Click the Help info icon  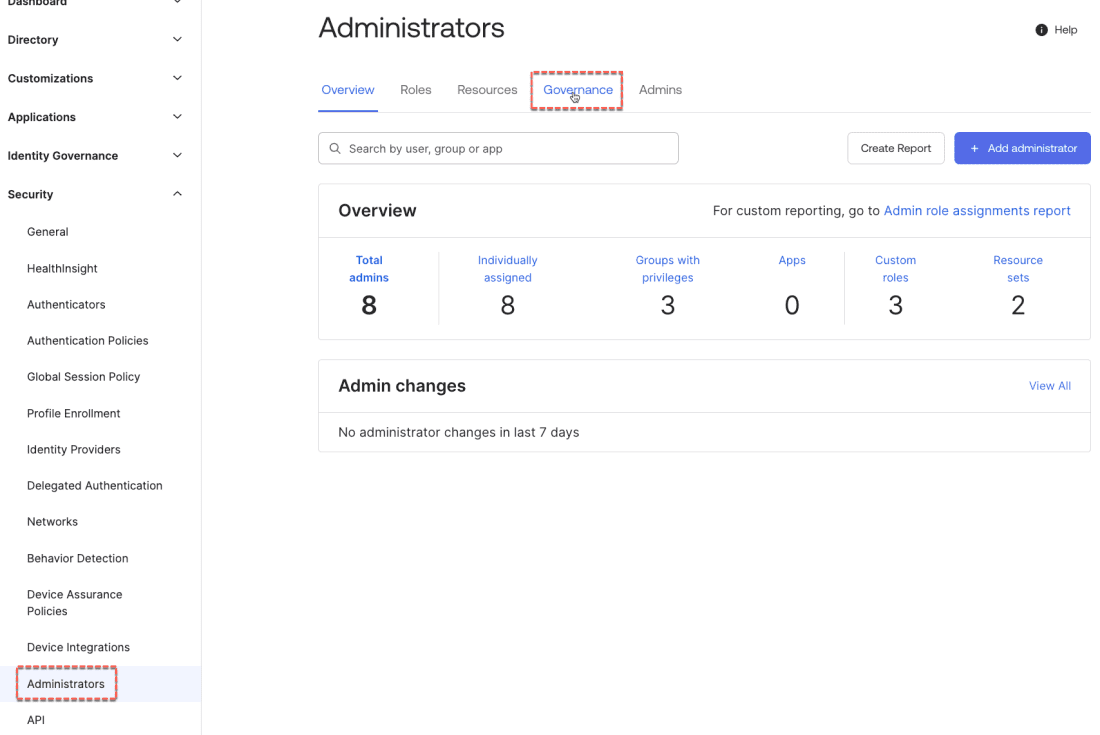click(x=1041, y=30)
